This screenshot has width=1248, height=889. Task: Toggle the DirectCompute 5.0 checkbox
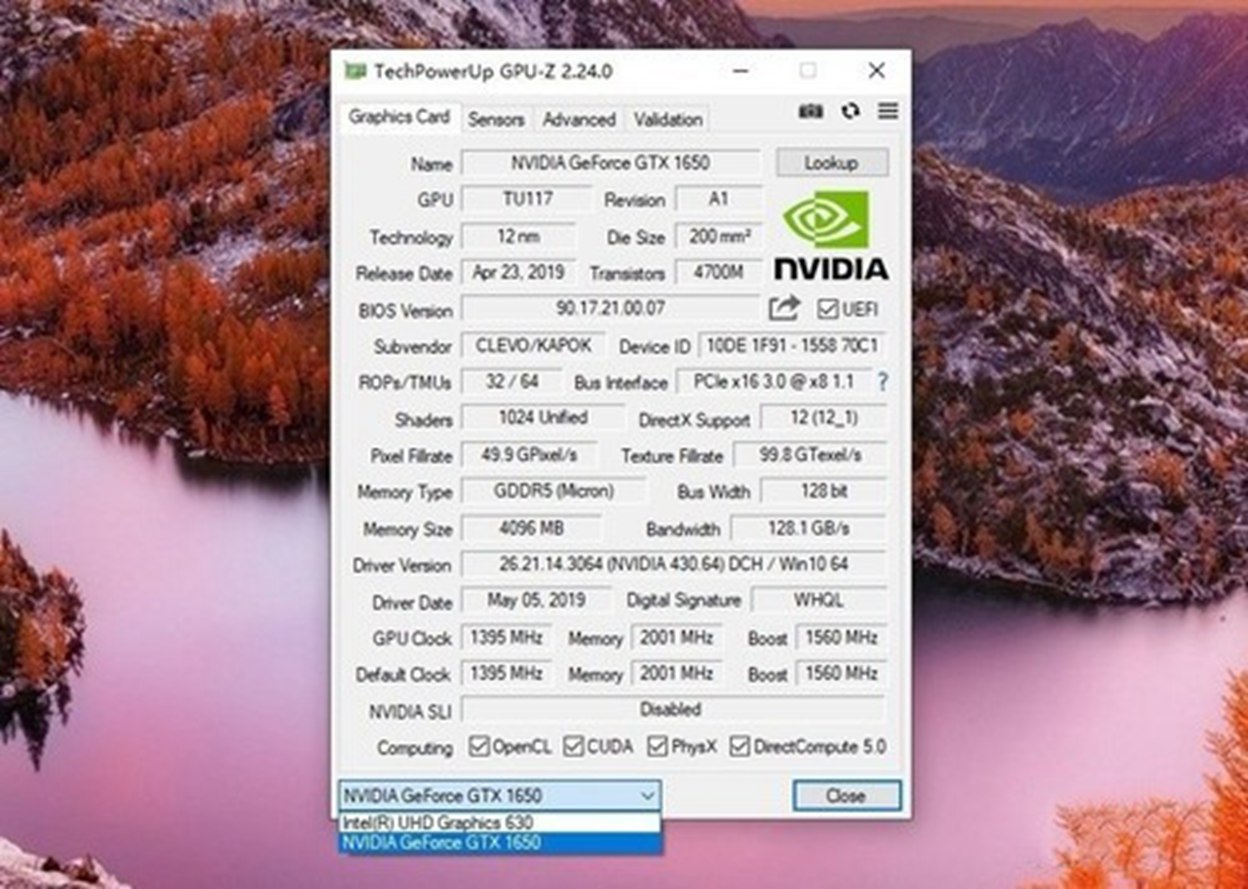click(x=740, y=746)
